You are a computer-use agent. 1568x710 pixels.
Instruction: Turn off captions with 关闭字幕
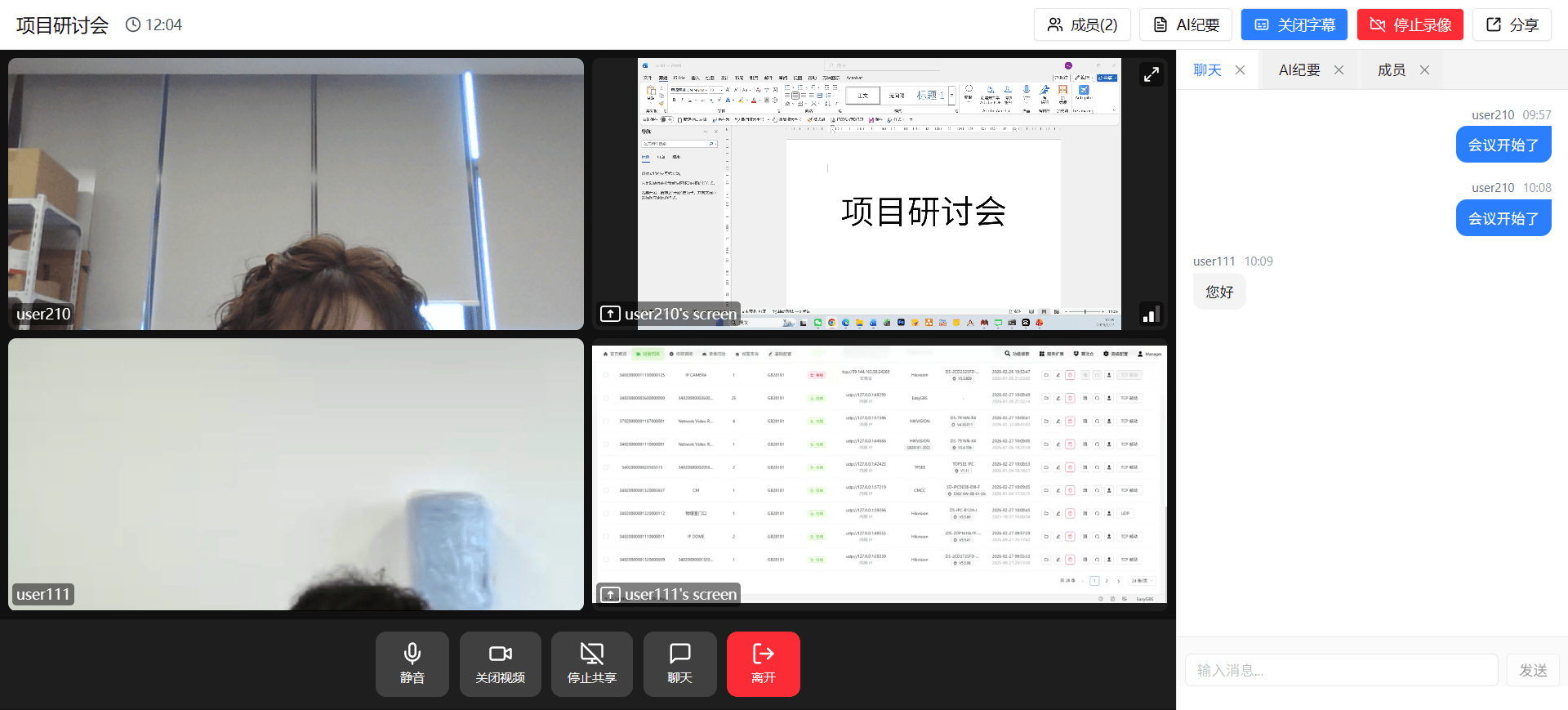point(1294,25)
